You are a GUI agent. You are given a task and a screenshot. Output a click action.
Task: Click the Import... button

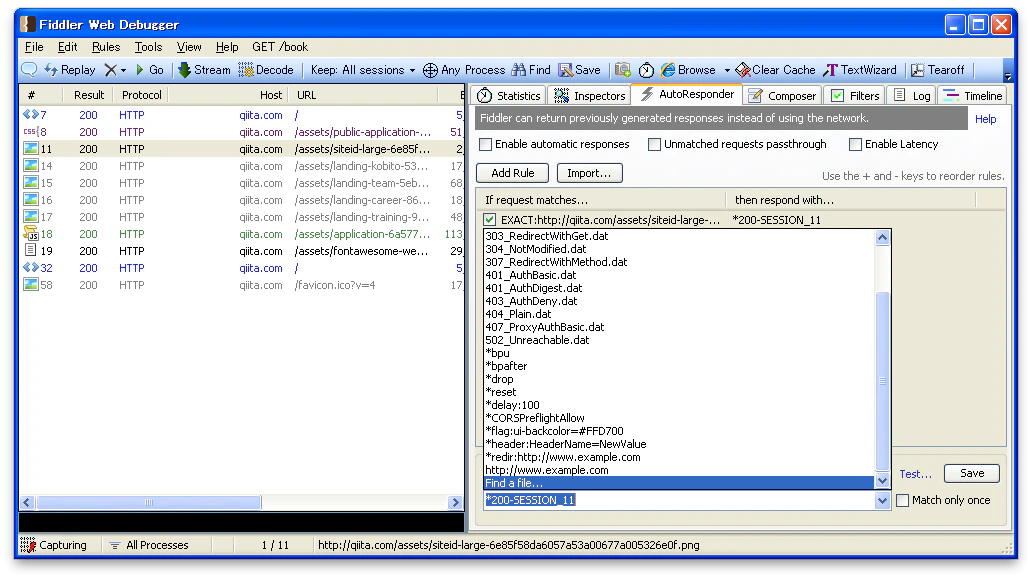(x=590, y=173)
